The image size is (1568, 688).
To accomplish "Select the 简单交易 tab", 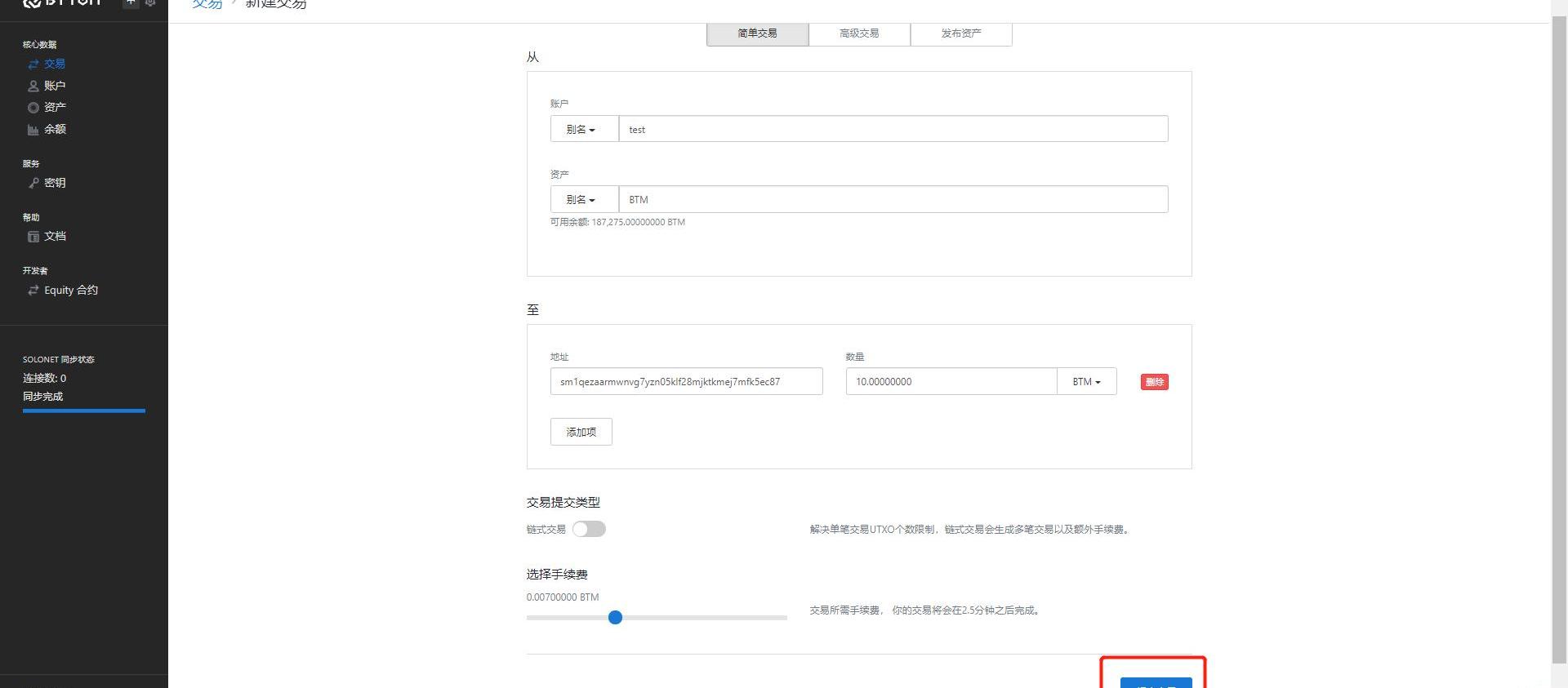I will (757, 33).
